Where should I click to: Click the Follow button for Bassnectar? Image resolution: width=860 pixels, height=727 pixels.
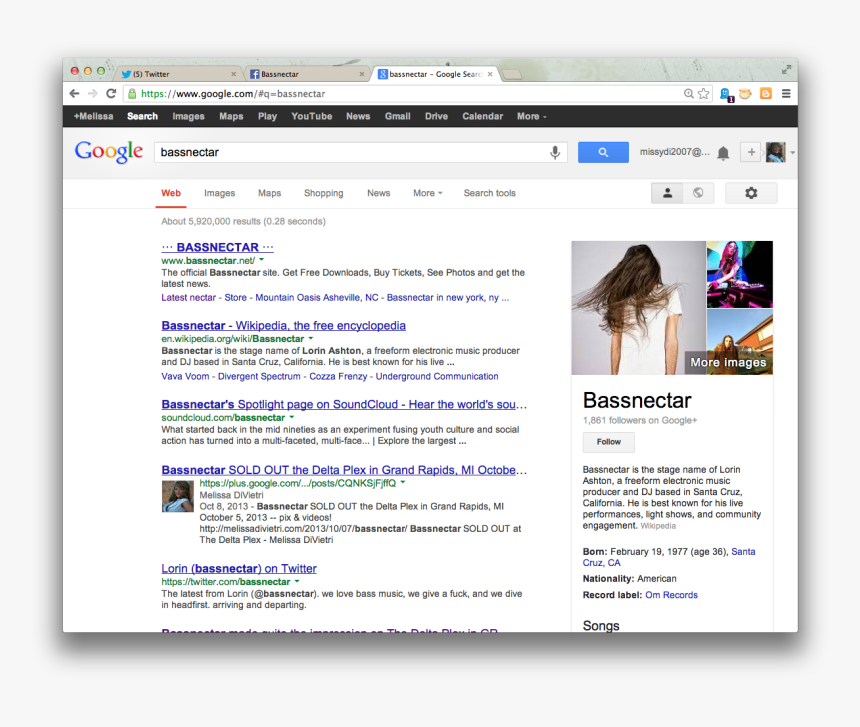tap(609, 442)
